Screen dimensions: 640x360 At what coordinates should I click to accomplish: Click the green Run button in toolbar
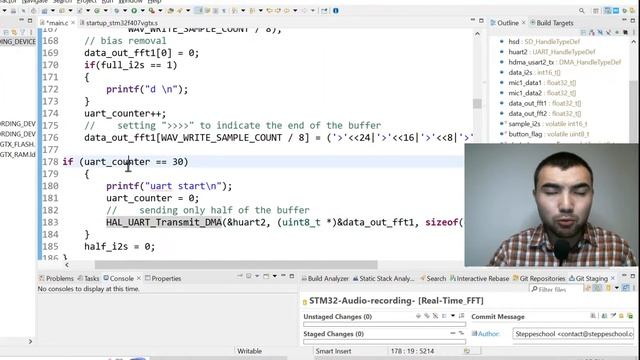(134, 11)
